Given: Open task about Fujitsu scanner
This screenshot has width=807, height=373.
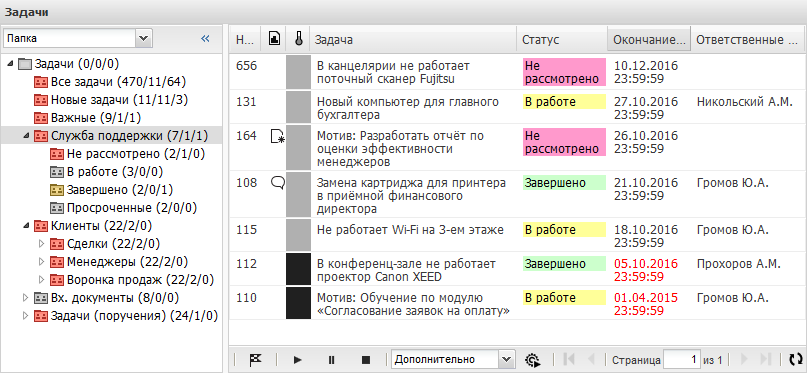Looking at the screenshot, I should tap(394, 72).
